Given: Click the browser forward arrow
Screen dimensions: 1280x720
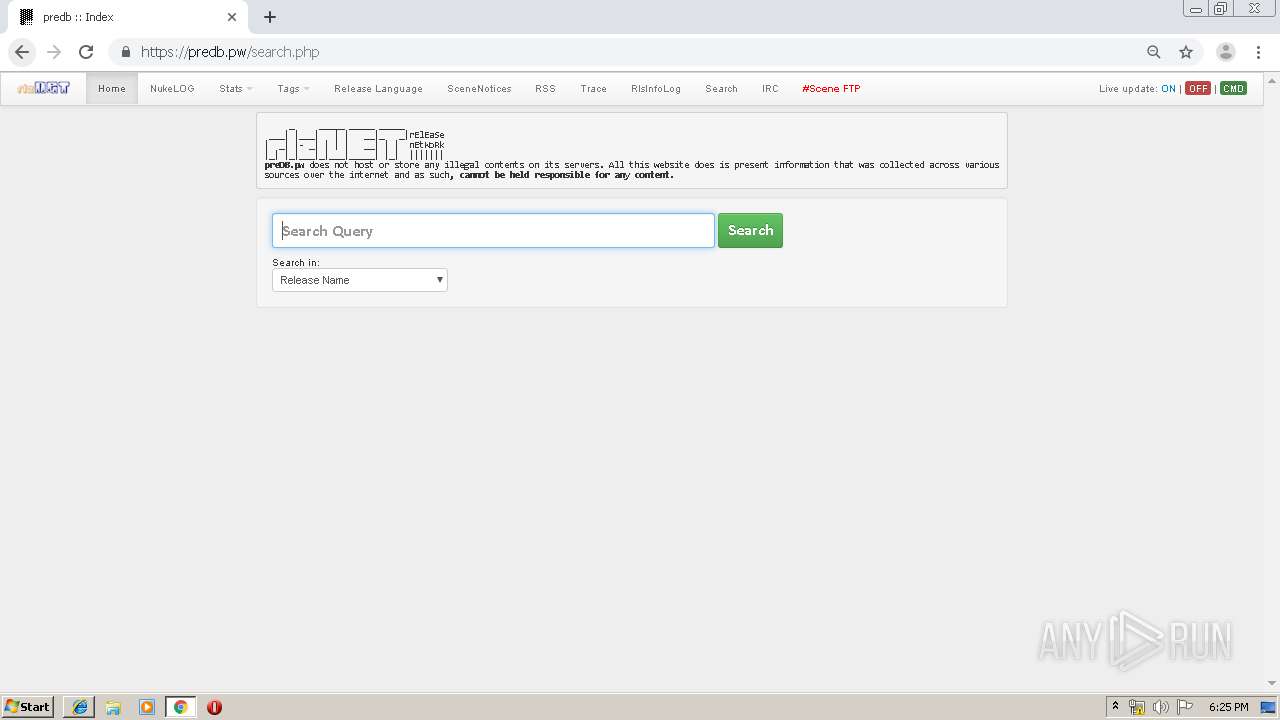Looking at the screenshot, I should (54, 52).
